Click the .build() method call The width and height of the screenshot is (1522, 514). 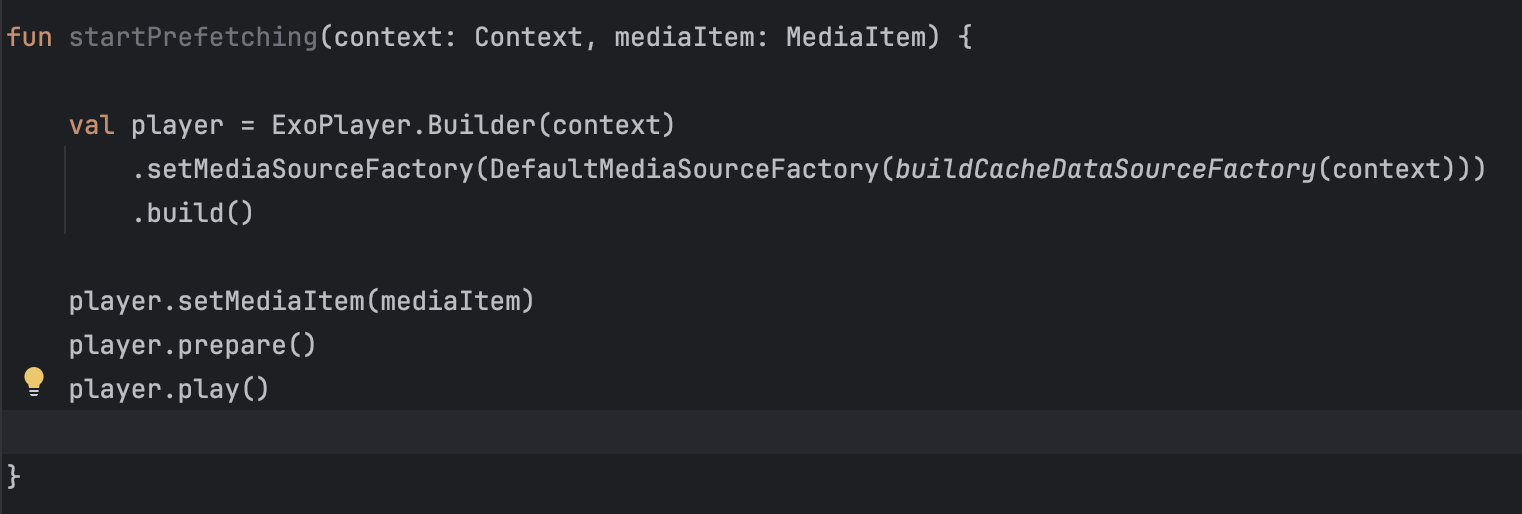tap(192, 214)
